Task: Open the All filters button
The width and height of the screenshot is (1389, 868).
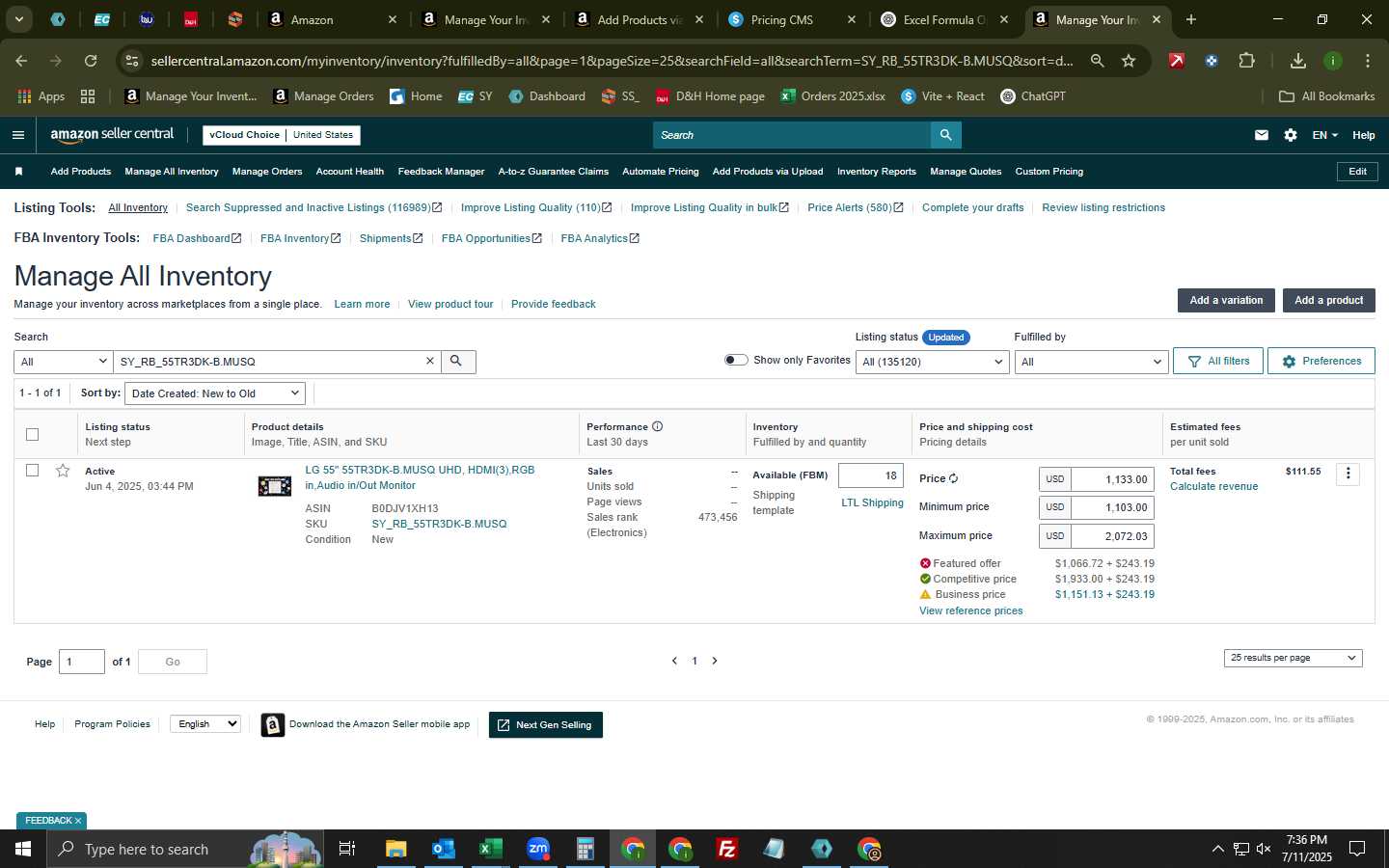Action: tap(1218, 361)
